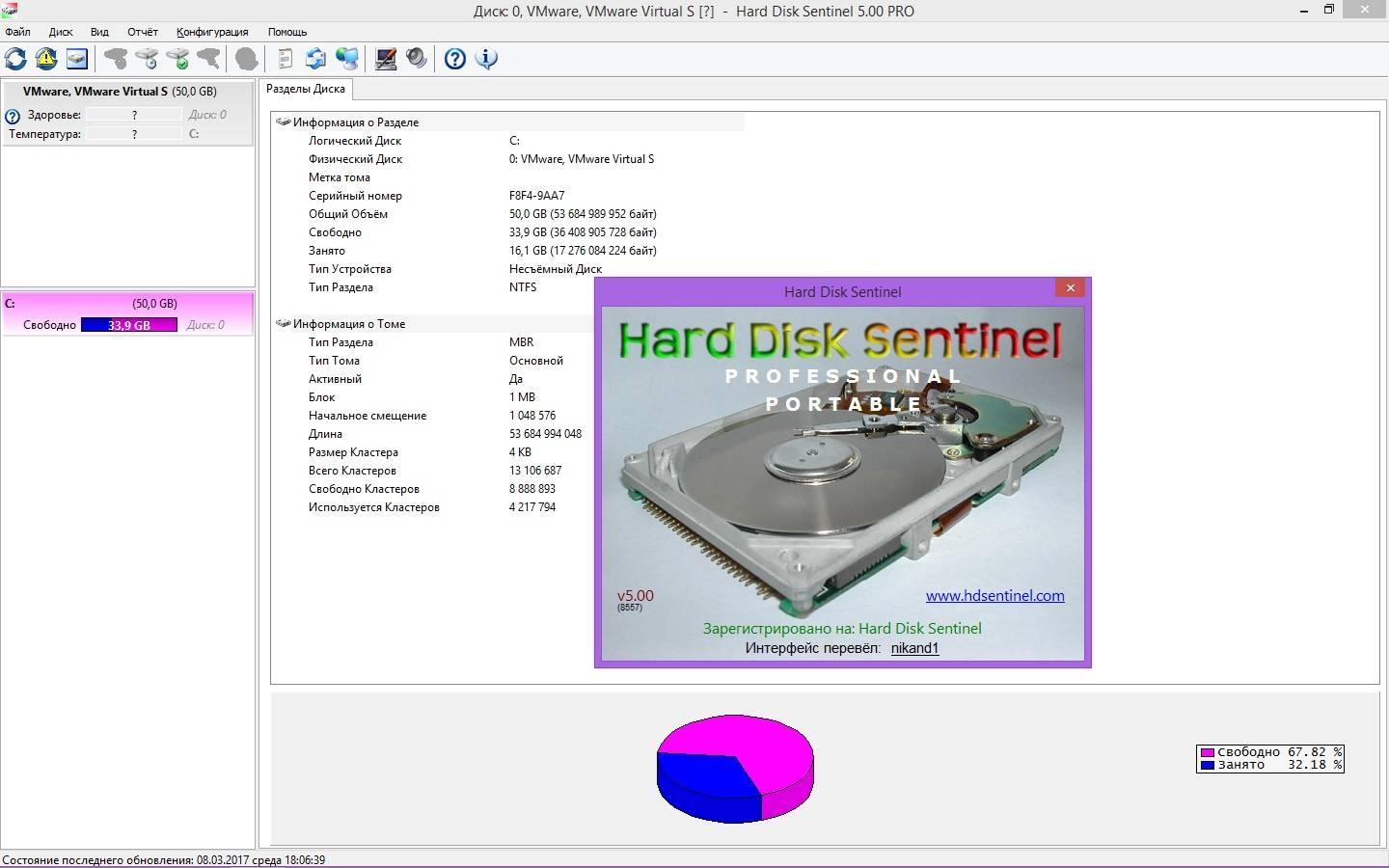The image size is (1389, 868).
Task: Click the Температура value bar
Action: tap(134, 134)
